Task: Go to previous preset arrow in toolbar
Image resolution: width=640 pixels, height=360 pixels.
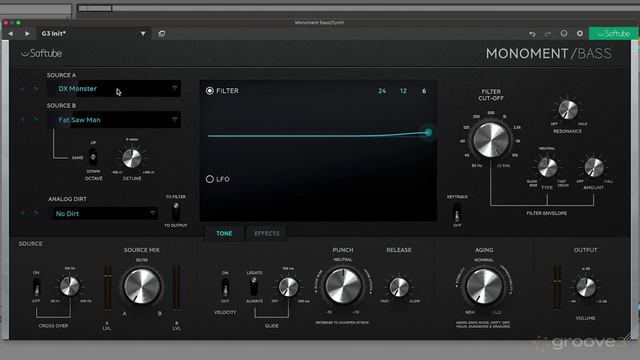Action: click(x=11, y=33)
